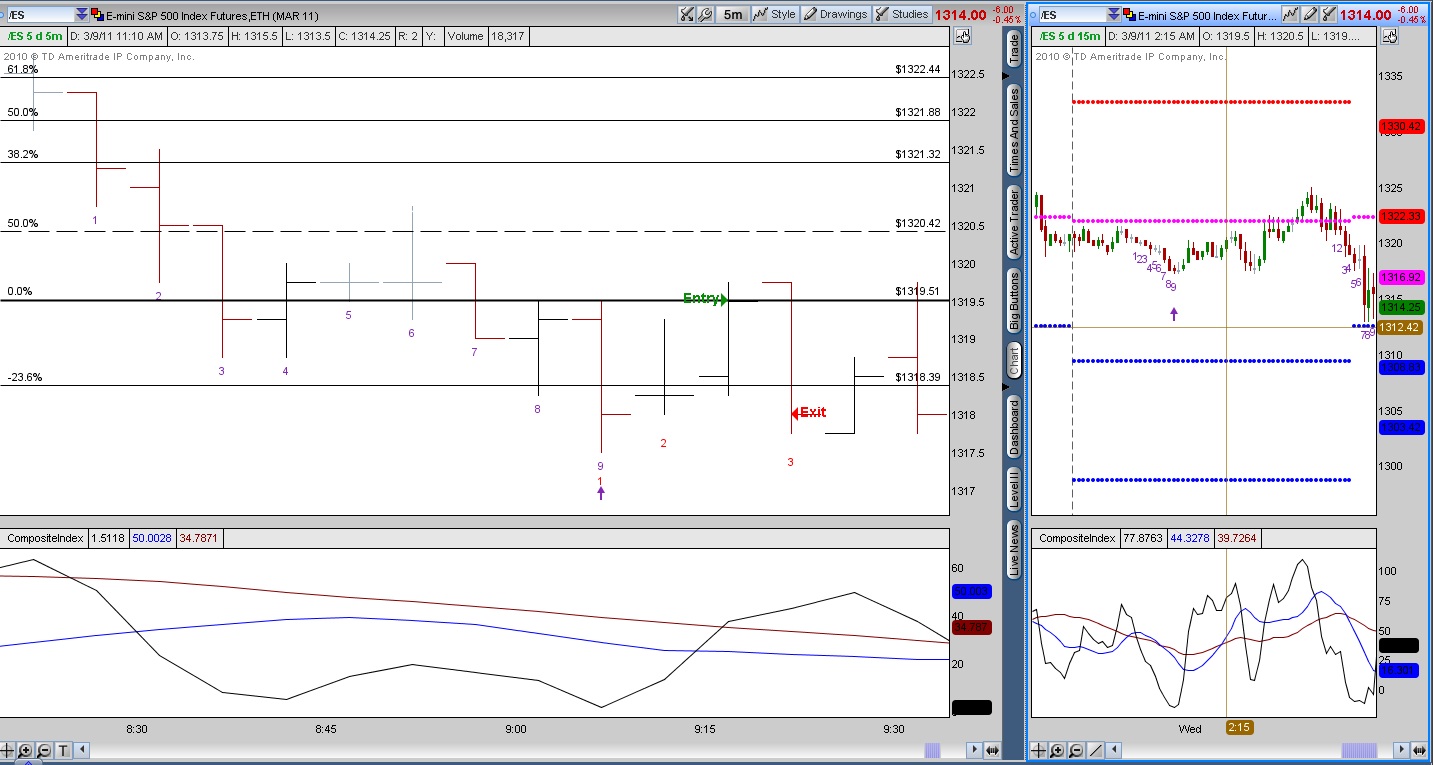The height and width of the screenshot is (765, 1433).
Task: Click the magenta 1322.33 price bubble
Action: [1401, 216]
